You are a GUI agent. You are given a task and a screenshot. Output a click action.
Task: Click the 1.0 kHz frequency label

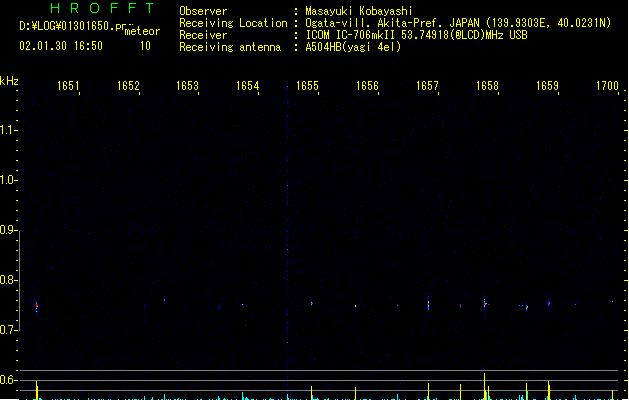point(8,180)
